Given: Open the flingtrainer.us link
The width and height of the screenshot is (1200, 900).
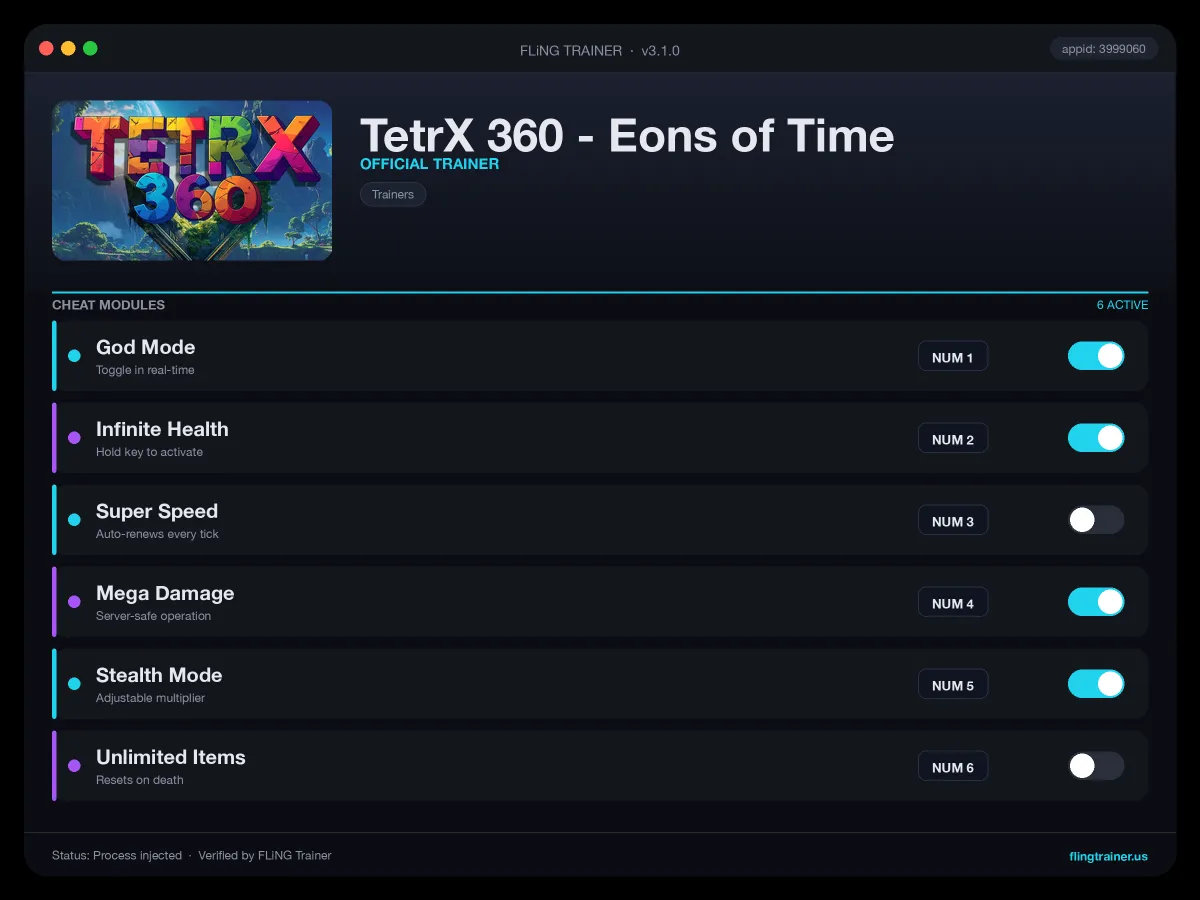Looking at the screenshot, I should click(1108, 856).
